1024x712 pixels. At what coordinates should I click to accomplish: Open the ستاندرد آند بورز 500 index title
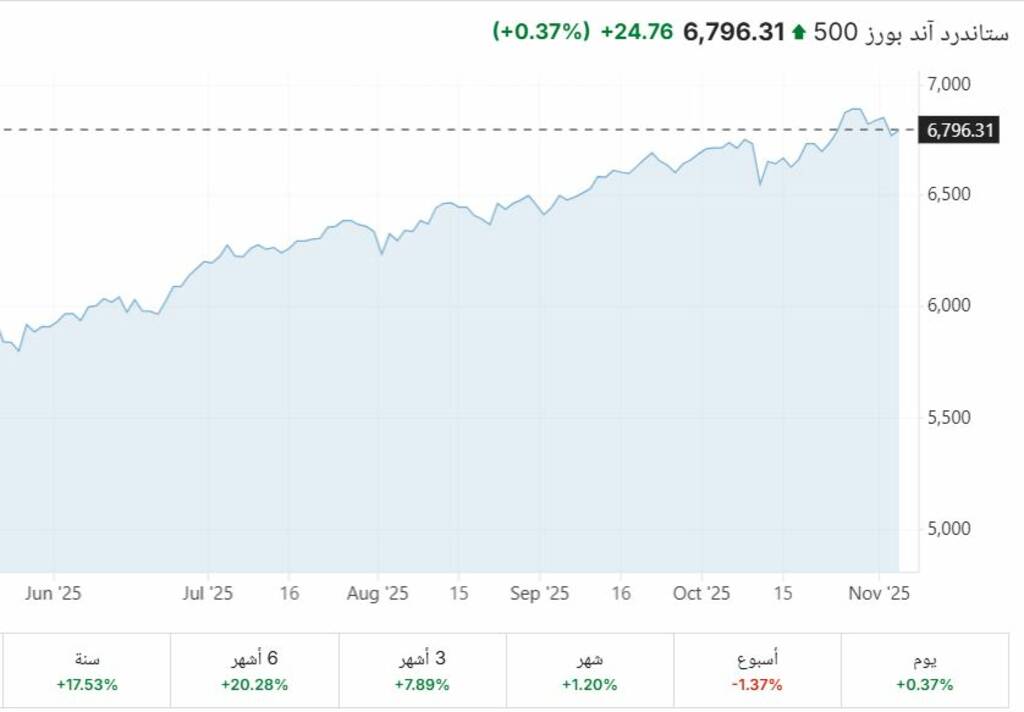[911, 32]
